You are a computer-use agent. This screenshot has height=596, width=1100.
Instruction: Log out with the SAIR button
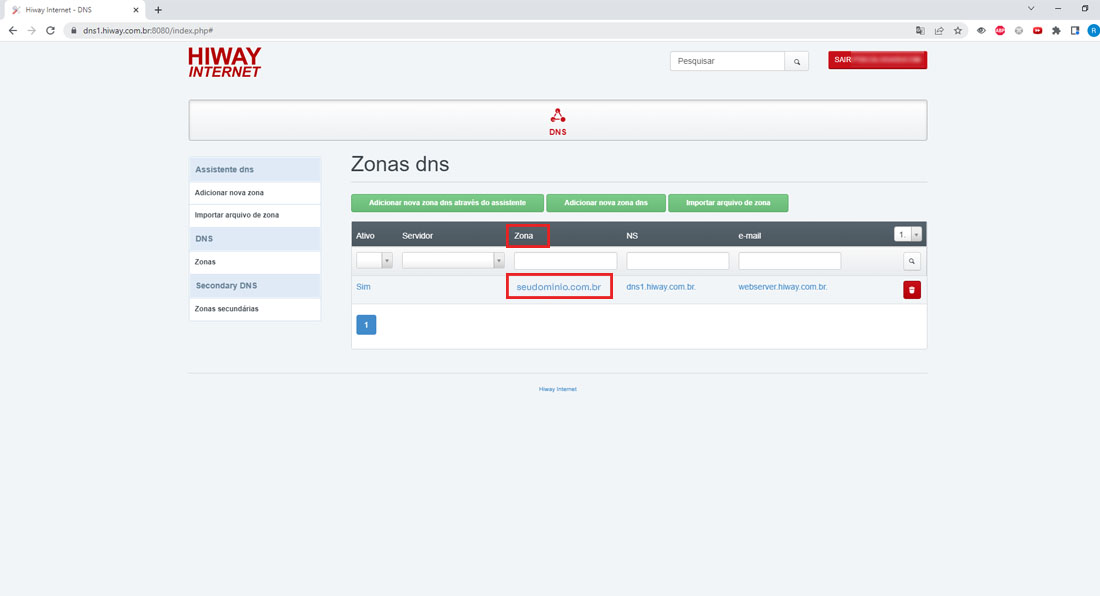(x=878, y=60)
